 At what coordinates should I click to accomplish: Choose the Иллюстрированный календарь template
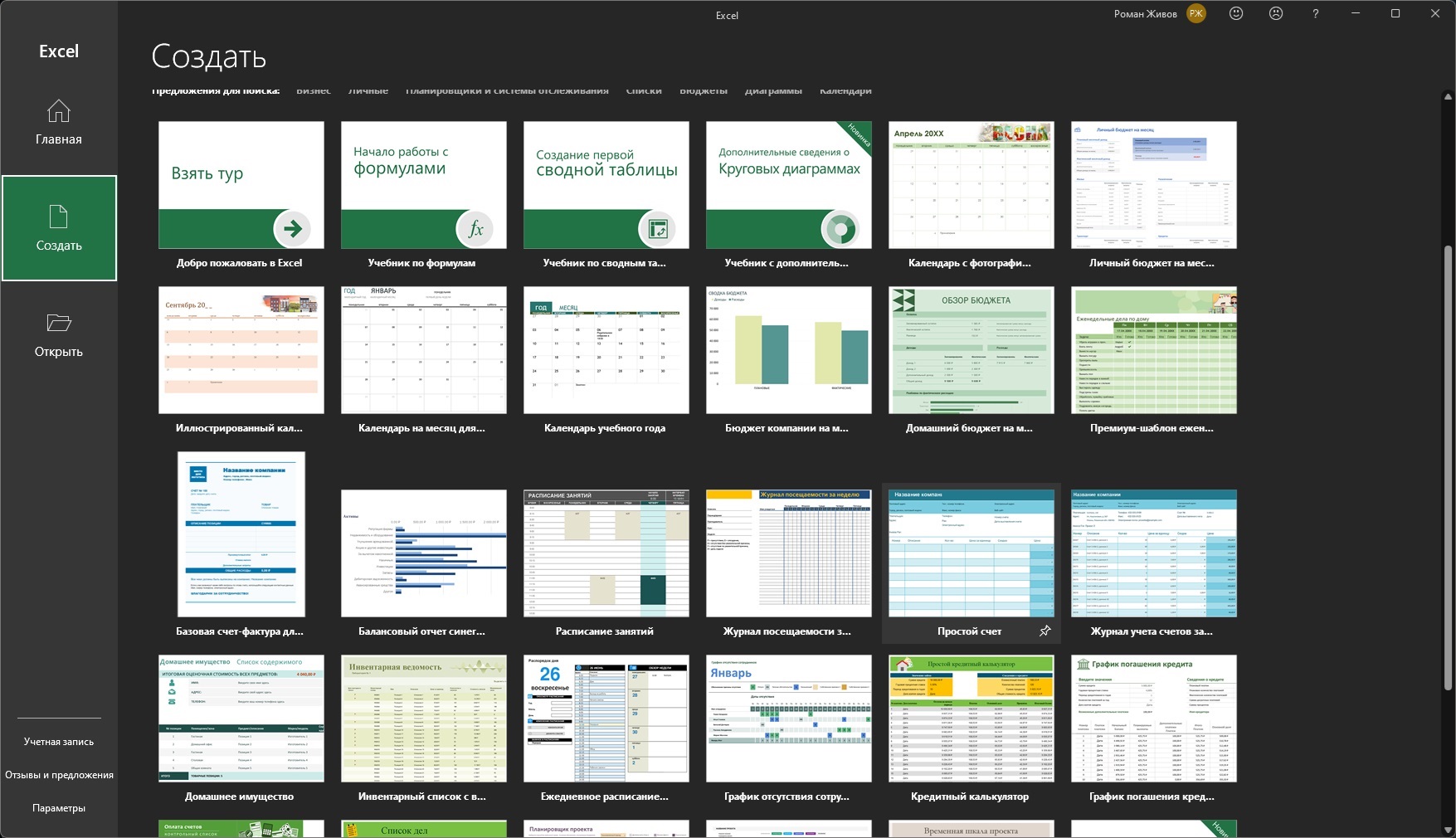(x=241, y=350)
